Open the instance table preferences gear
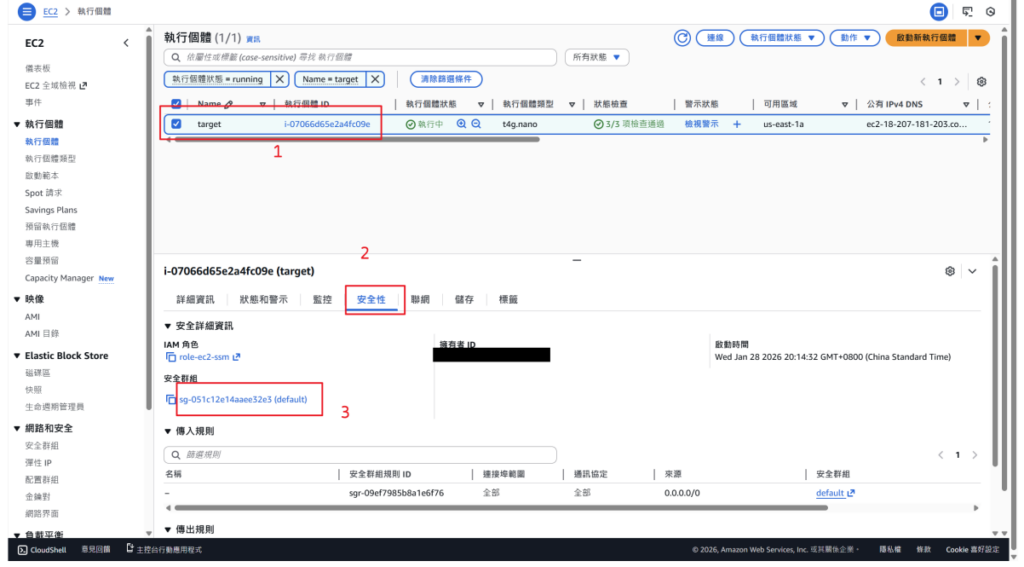Image resolution: width=1024 pixels, height=567 pixels. (x=981, y=81)
